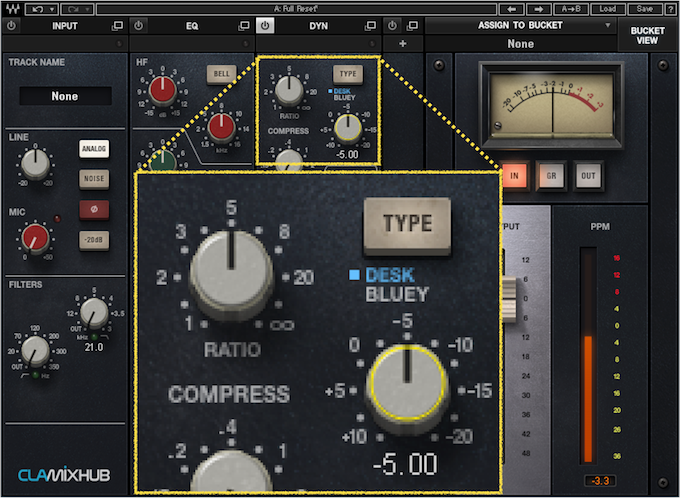The image size is (680, 498).
Task: Click the VU meter display
Action: pos(552,104)
